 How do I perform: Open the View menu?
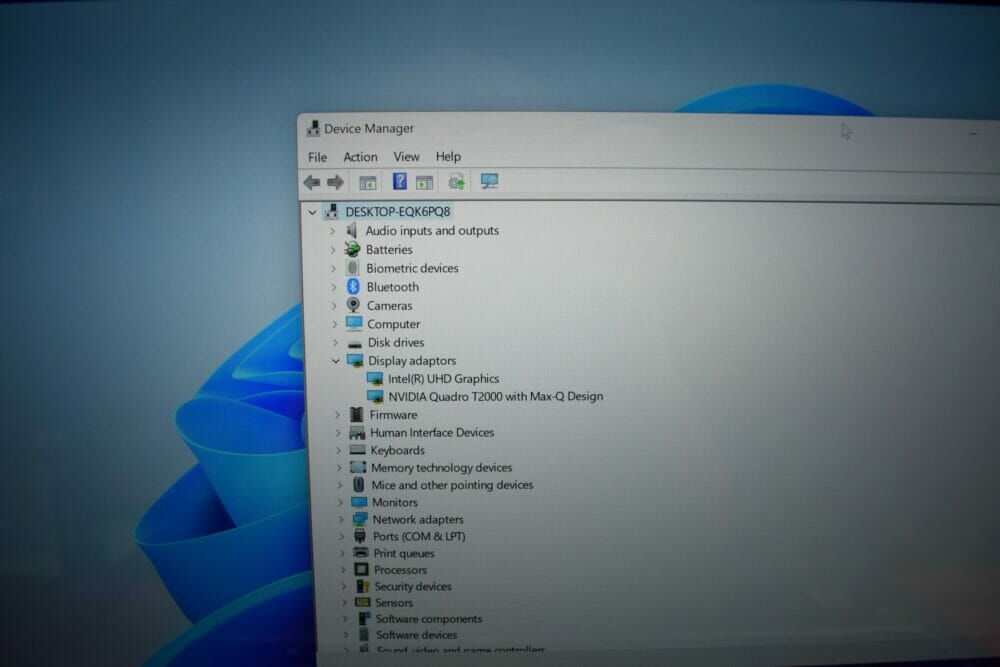406,156
